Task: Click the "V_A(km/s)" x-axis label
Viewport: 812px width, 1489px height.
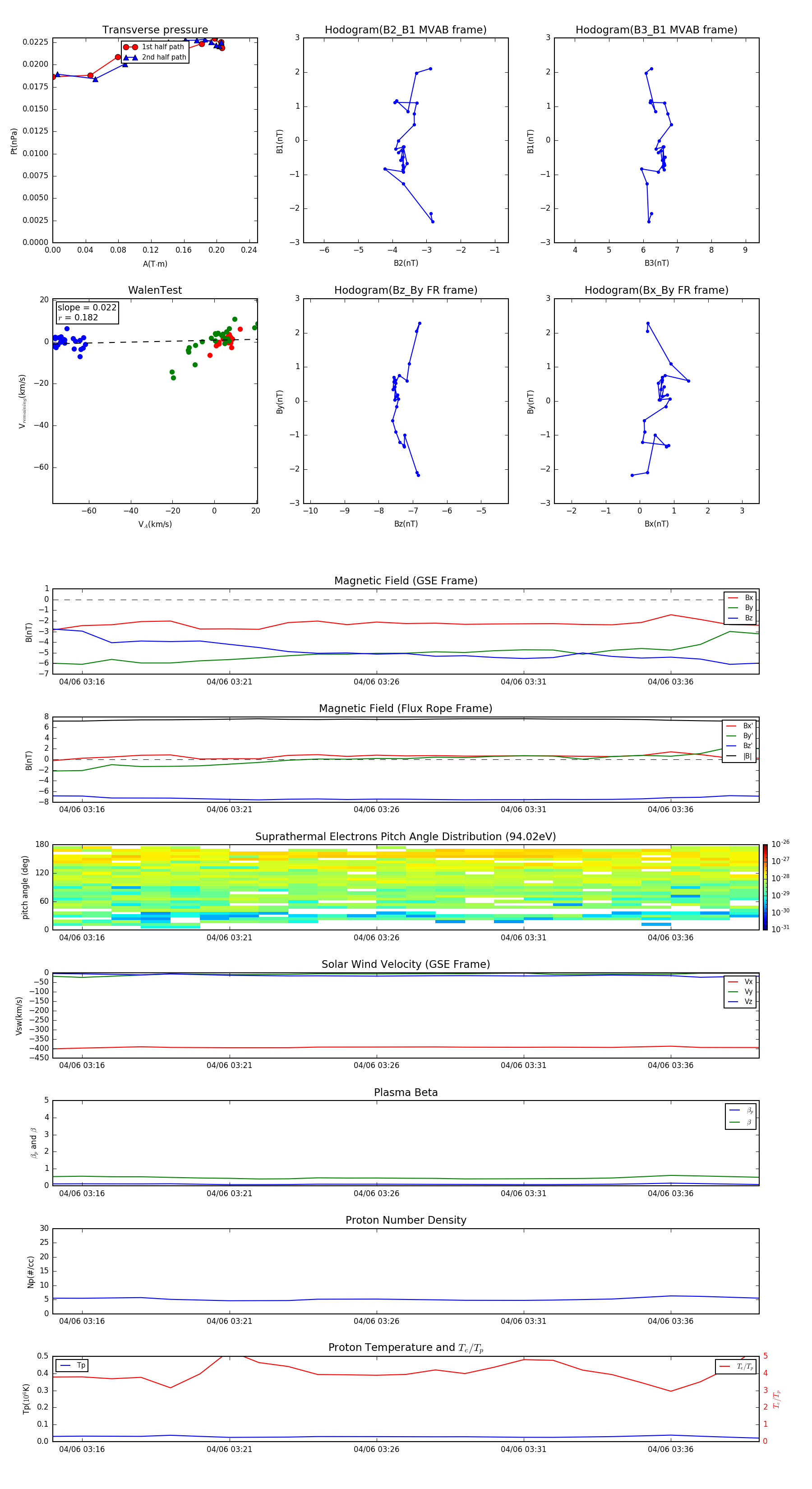Action: click(x=155, y=524)
